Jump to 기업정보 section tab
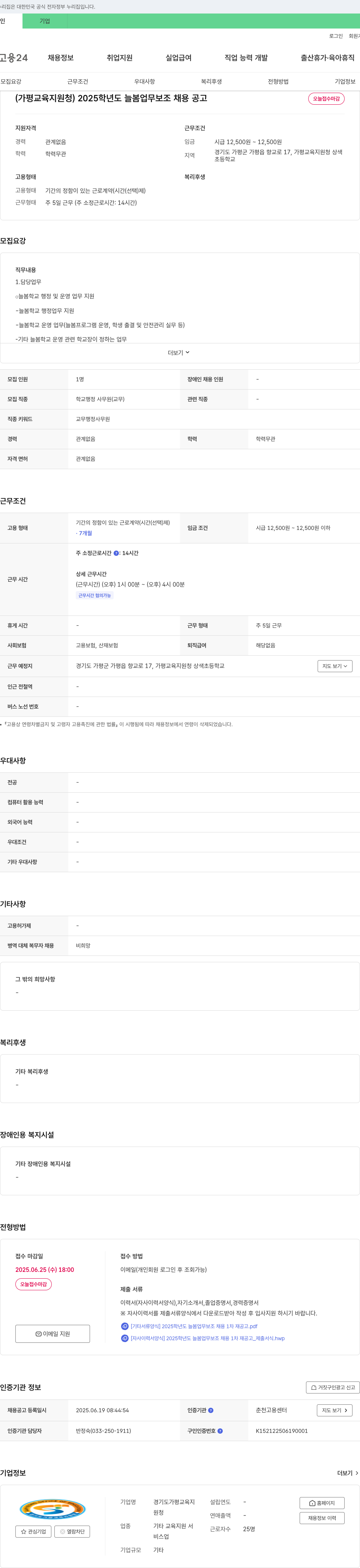The image size is (360, 1568). [345, 81]
